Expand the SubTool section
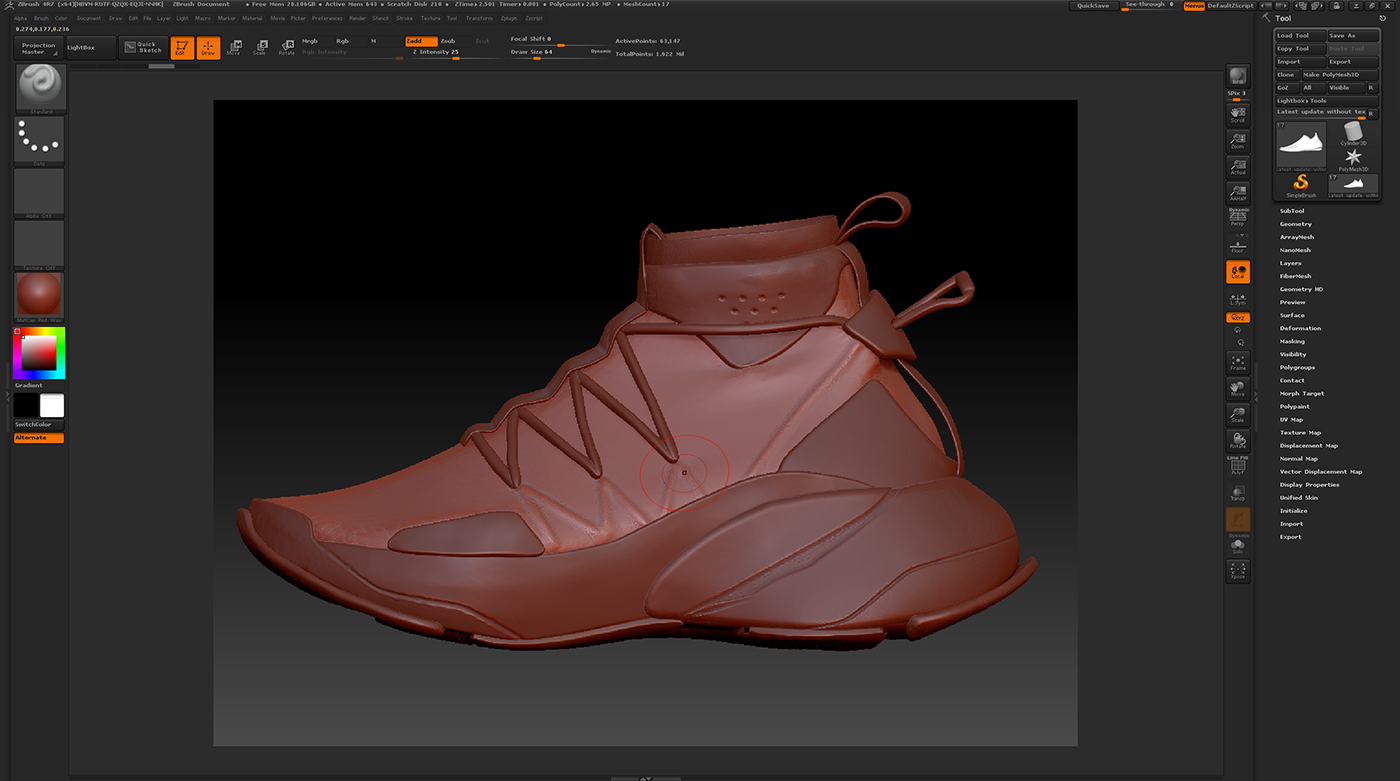The height and width of the screenshot is (781, 1400). pos(1291,210)
